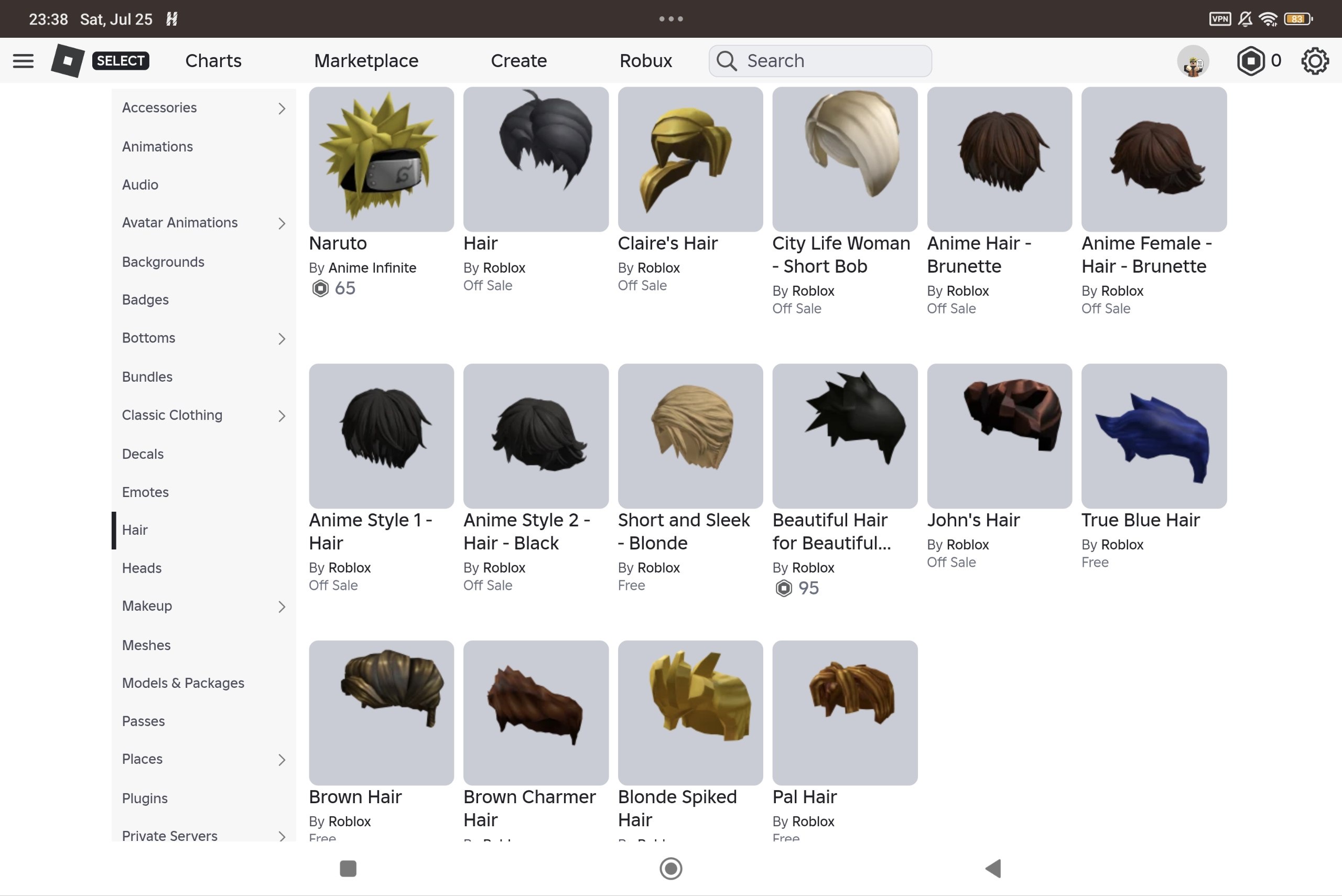Click the Wi-Fi status icon
1342x896 pixels.
[1268, 19]
